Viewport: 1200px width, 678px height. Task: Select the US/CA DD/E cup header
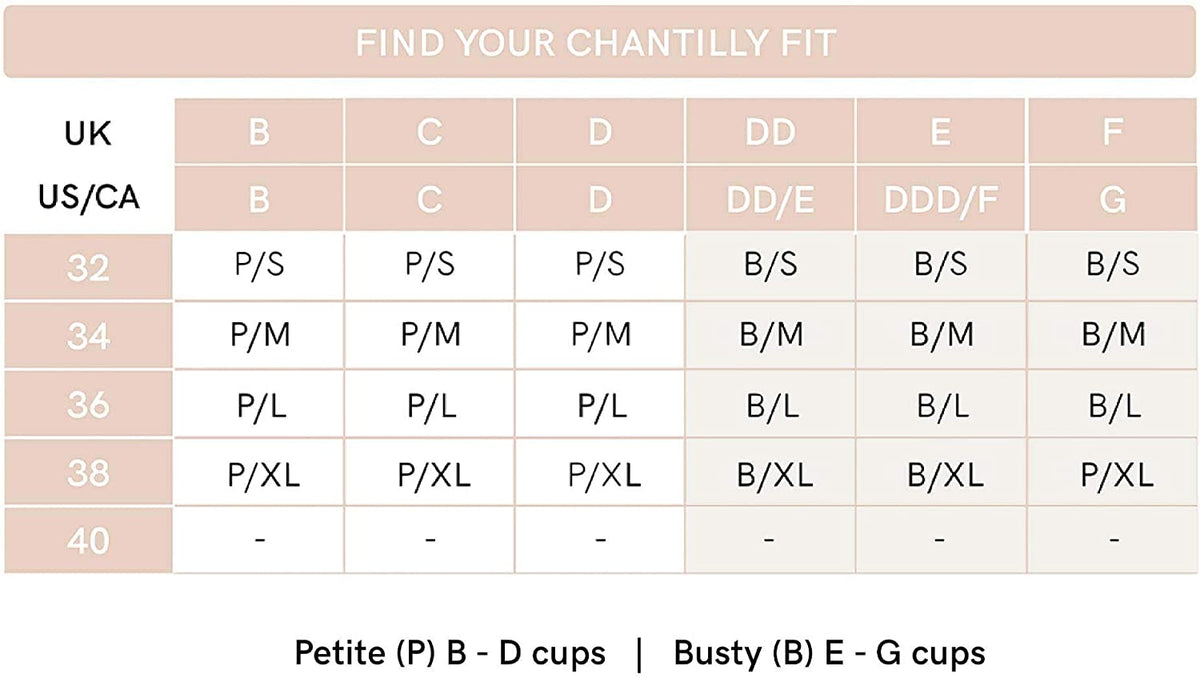(770, 199)
